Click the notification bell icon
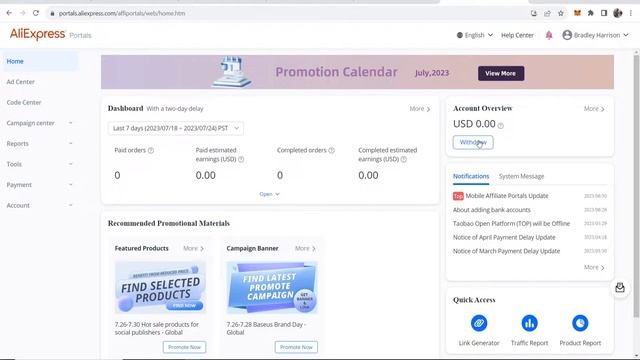This screenshot has height=360, width=640. tap(549, 35)
